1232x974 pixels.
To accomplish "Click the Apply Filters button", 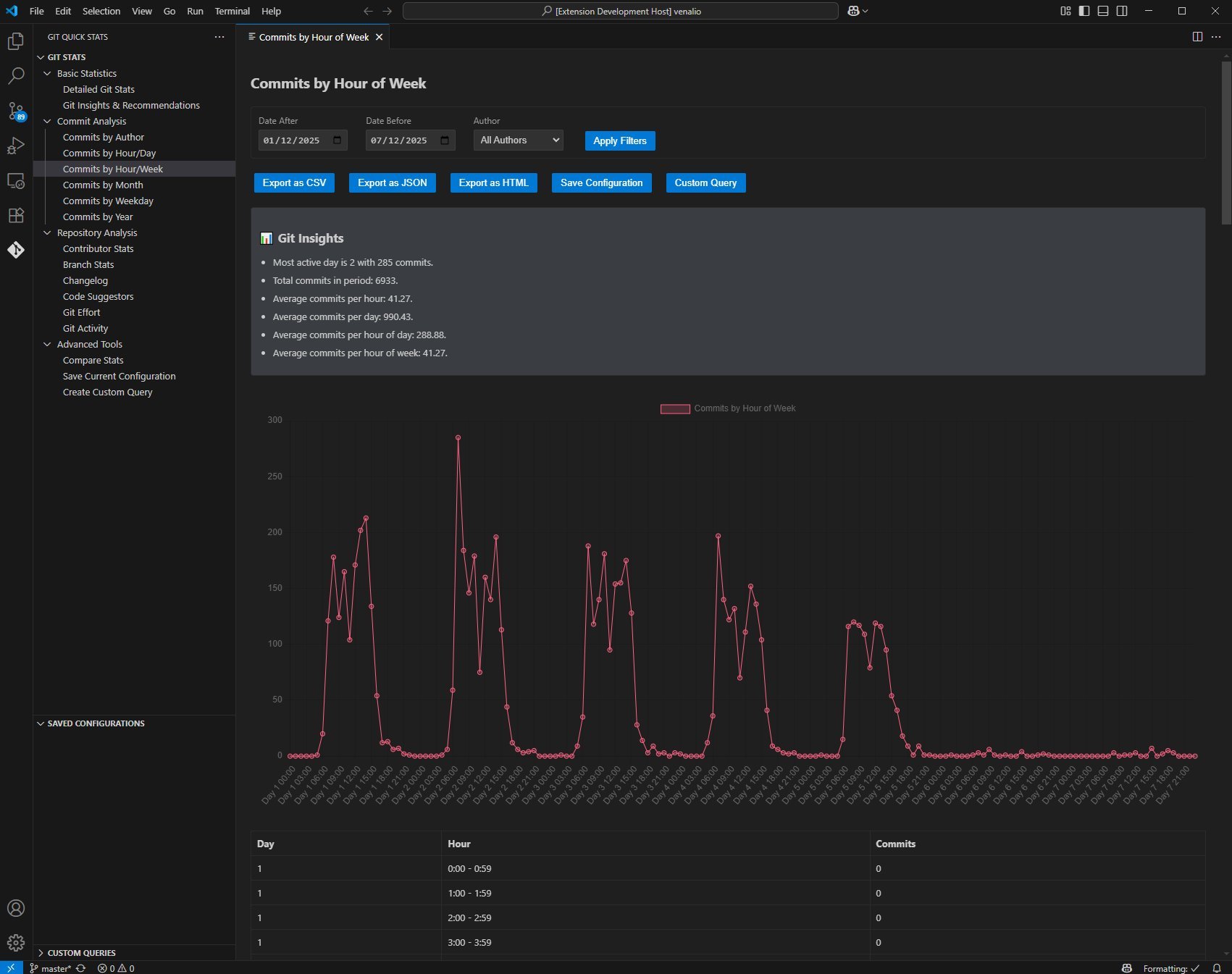I will pos(619,140).
